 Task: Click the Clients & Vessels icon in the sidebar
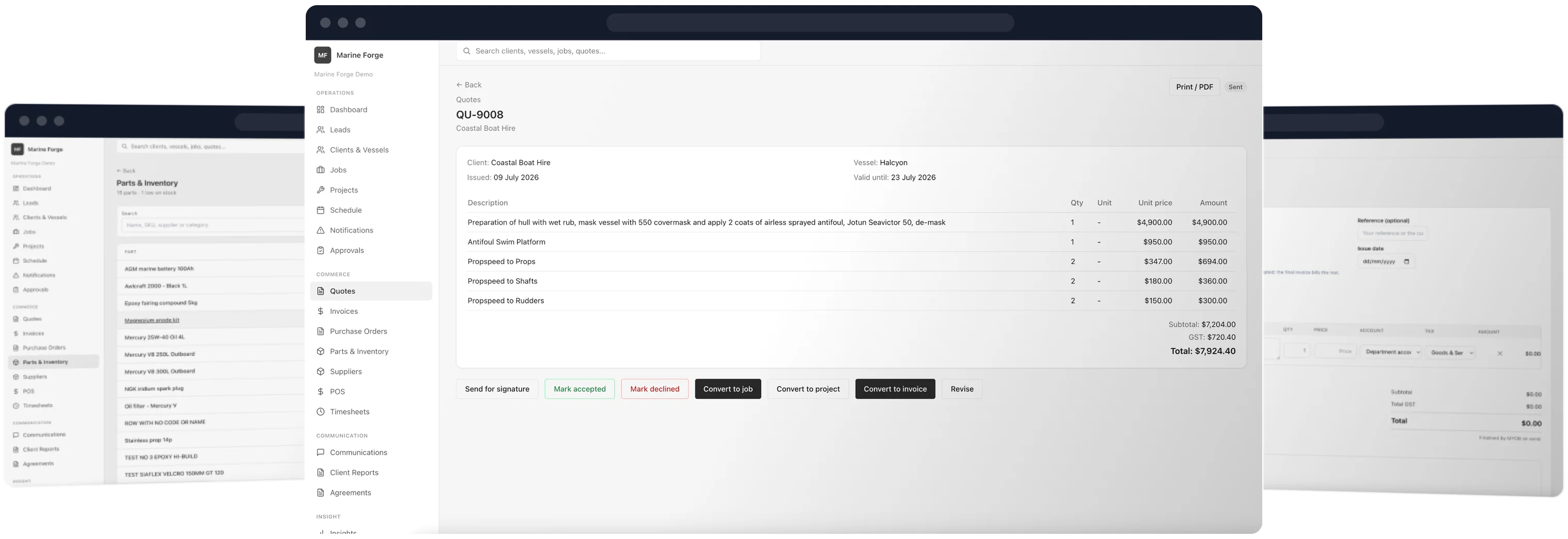pos(320,150)
